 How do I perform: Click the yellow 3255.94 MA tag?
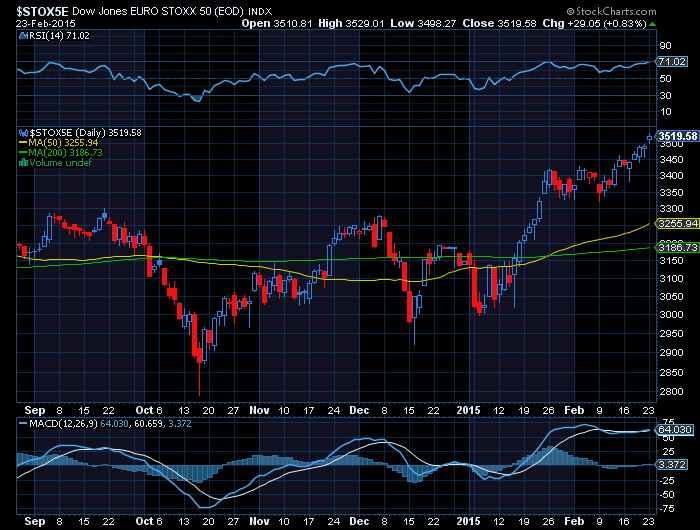(677, 223)
